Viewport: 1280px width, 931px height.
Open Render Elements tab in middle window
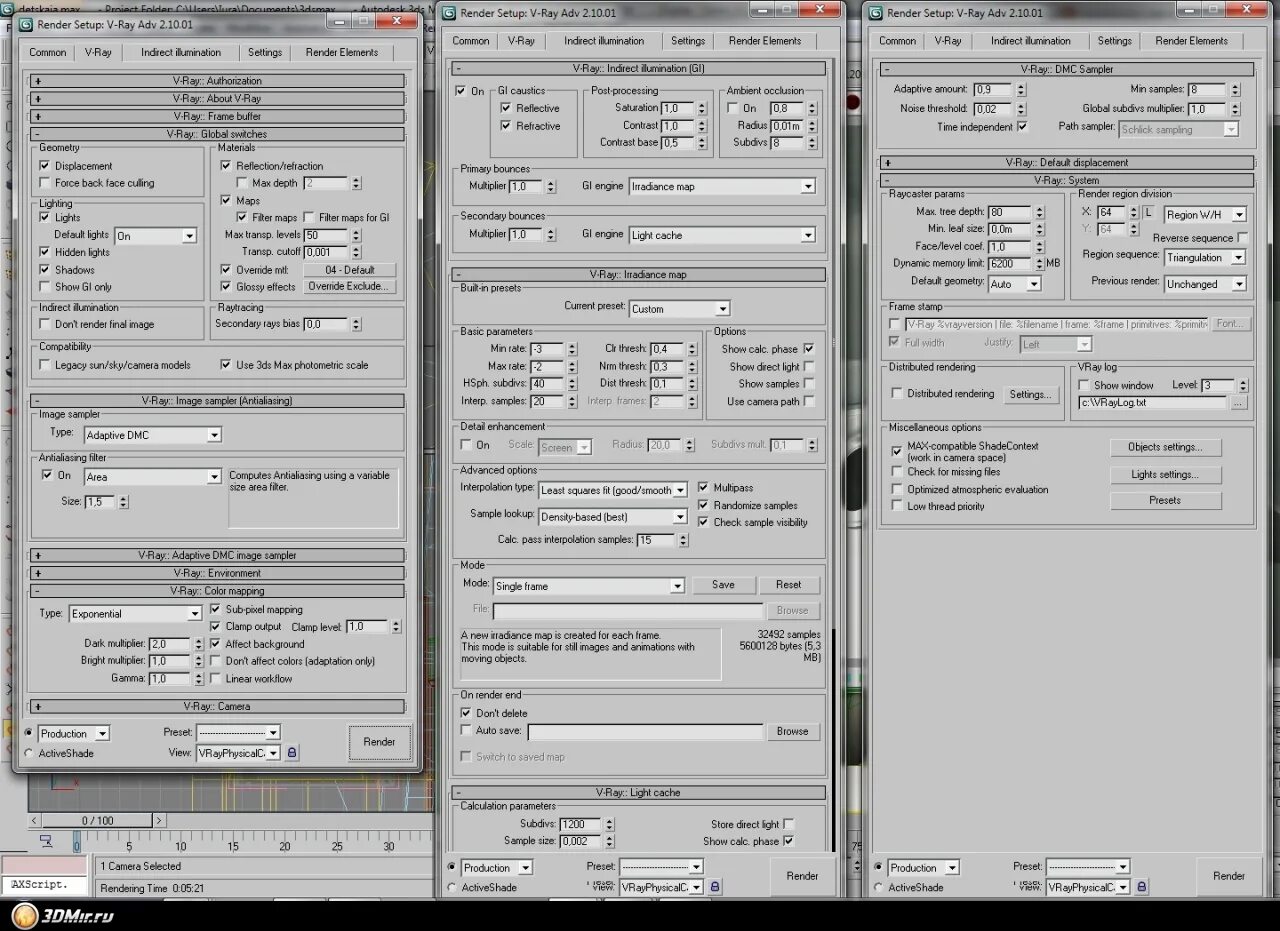point(765,41)
